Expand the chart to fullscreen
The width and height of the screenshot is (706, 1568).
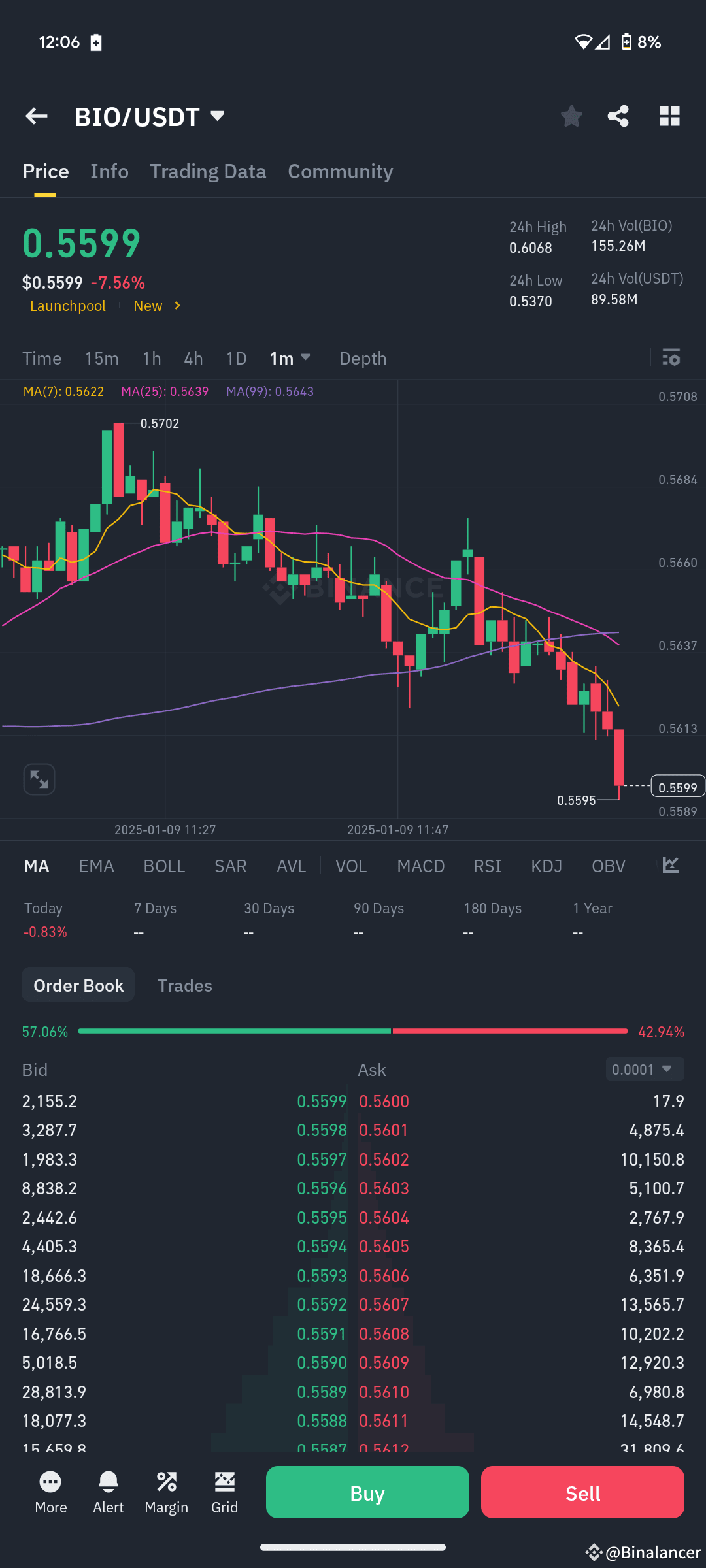pos(39,779)
